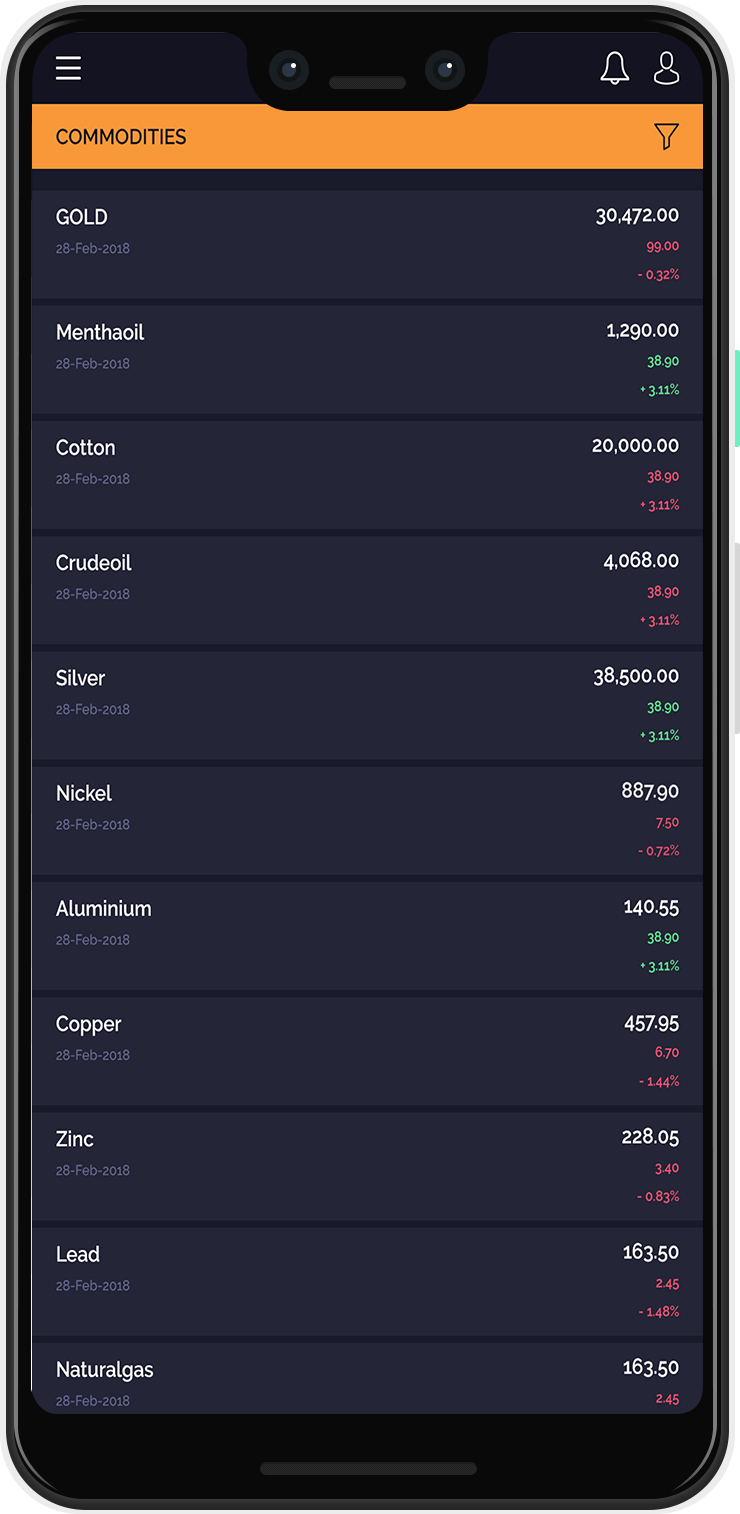This screenshot has height=1514, width=740.
Task: Open Menthaoil commodity details
Action: tap(367, 359)
